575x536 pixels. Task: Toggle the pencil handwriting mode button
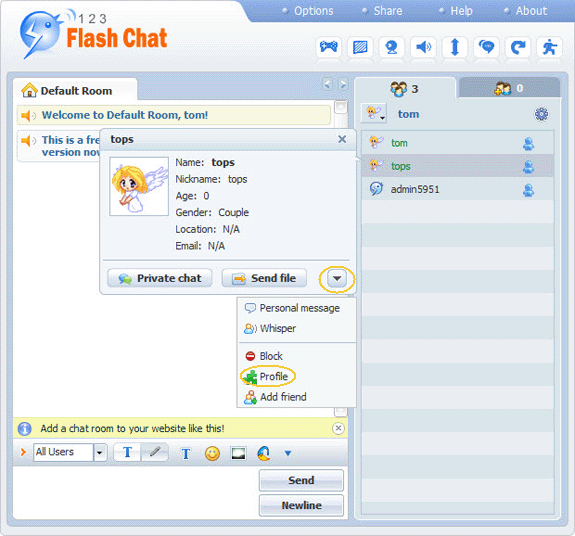tap(155, 452)
